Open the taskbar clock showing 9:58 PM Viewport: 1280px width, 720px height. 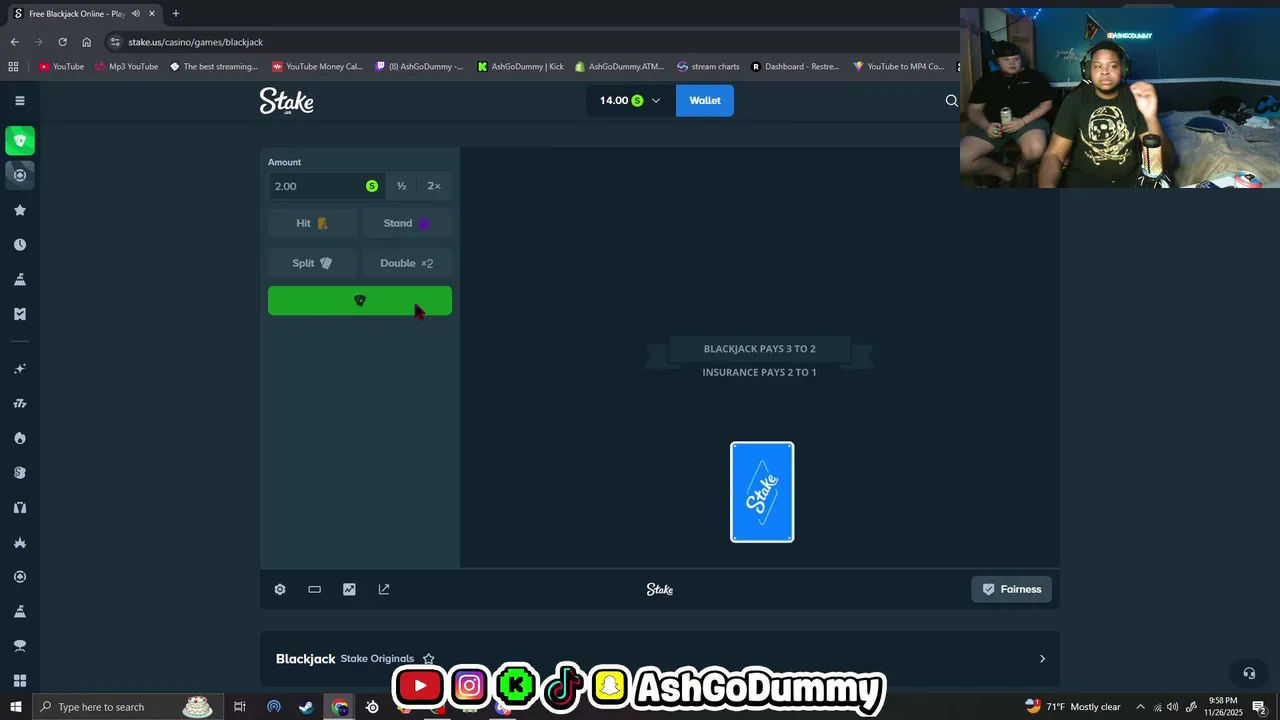(x=1223, y=707)
